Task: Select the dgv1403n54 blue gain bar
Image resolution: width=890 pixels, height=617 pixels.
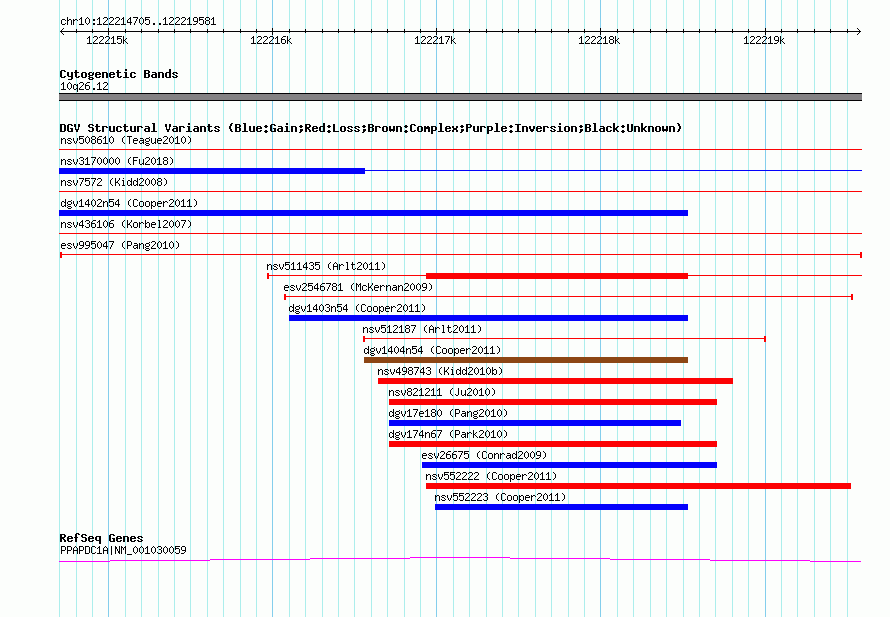Action: pyautogui.click(x=488, y=318)
